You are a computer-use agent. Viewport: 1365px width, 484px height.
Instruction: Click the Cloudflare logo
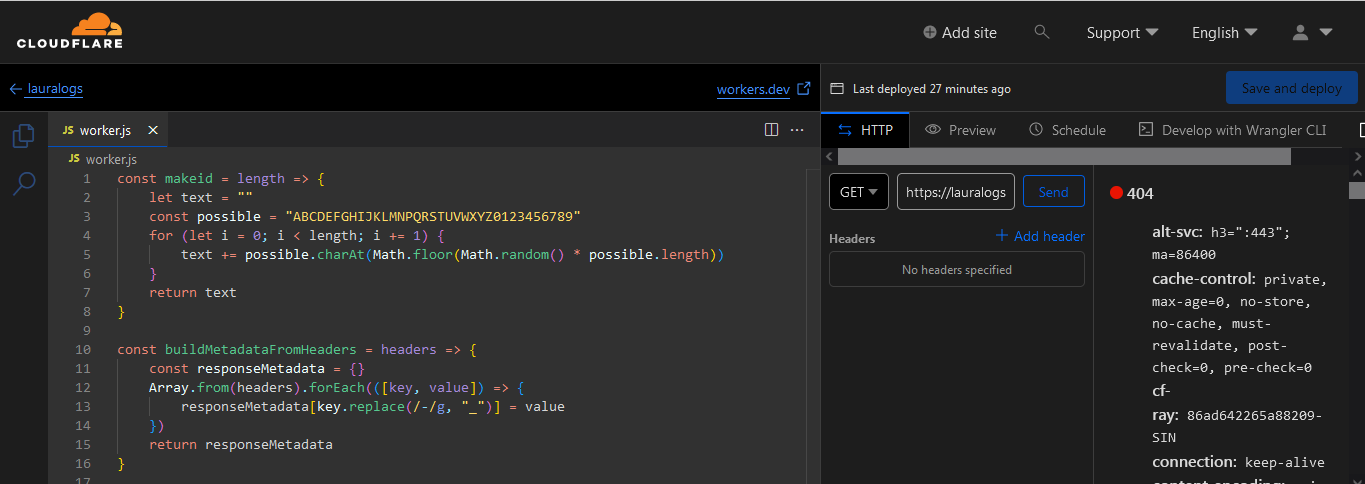pos(69,31)
